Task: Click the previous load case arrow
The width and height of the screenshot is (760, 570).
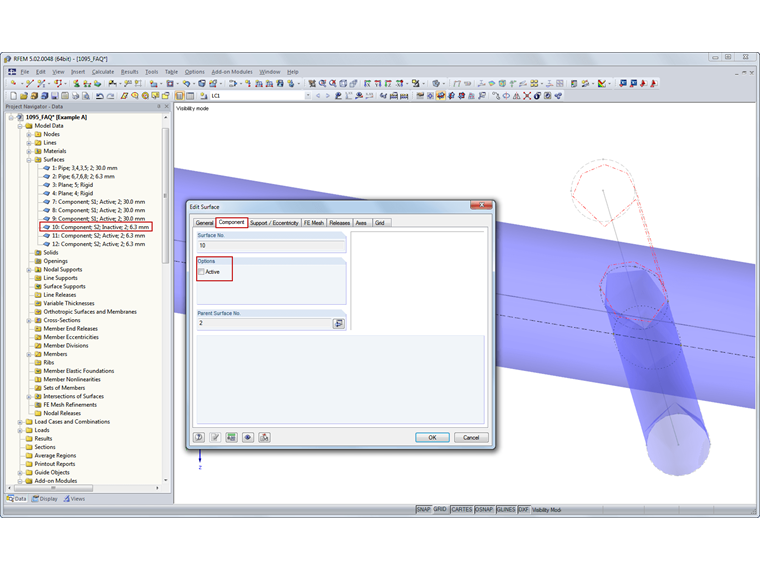Action: click(318, 96)
